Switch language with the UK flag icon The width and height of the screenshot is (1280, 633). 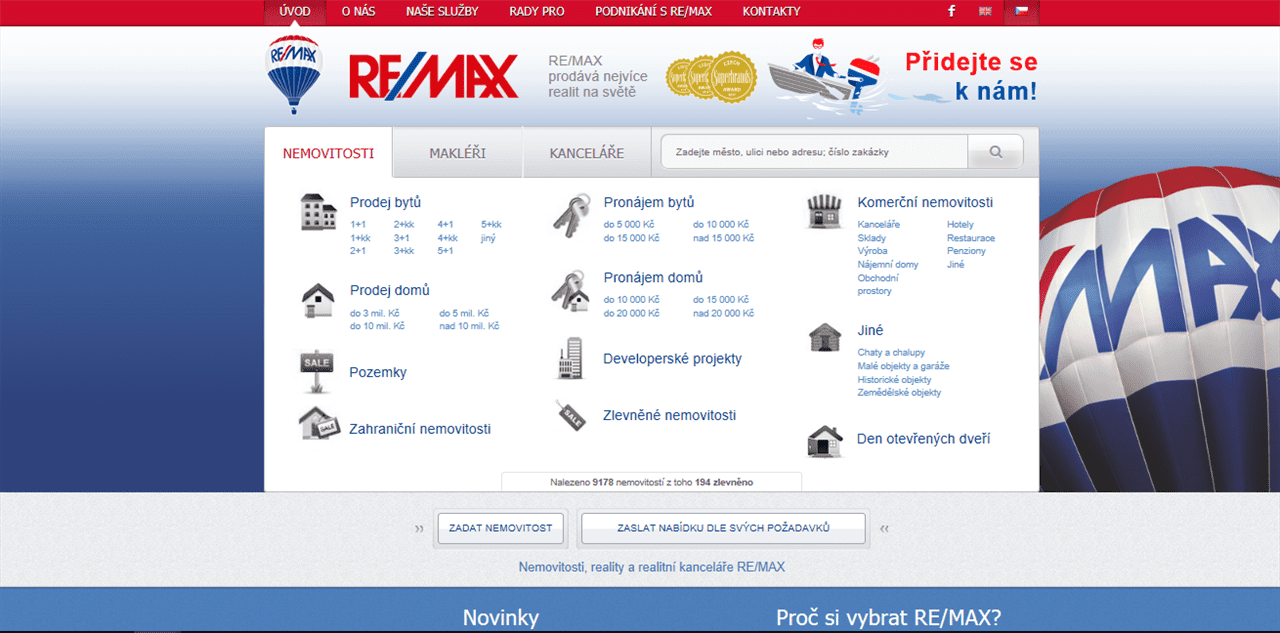pyautogui.click(x=986, y=12)
